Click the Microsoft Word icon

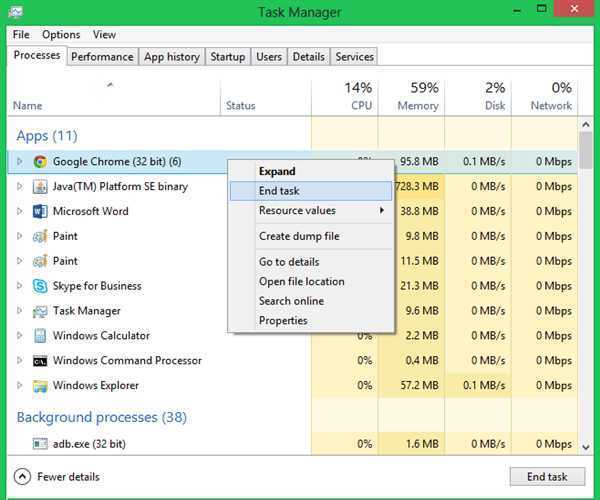[40, 211]
